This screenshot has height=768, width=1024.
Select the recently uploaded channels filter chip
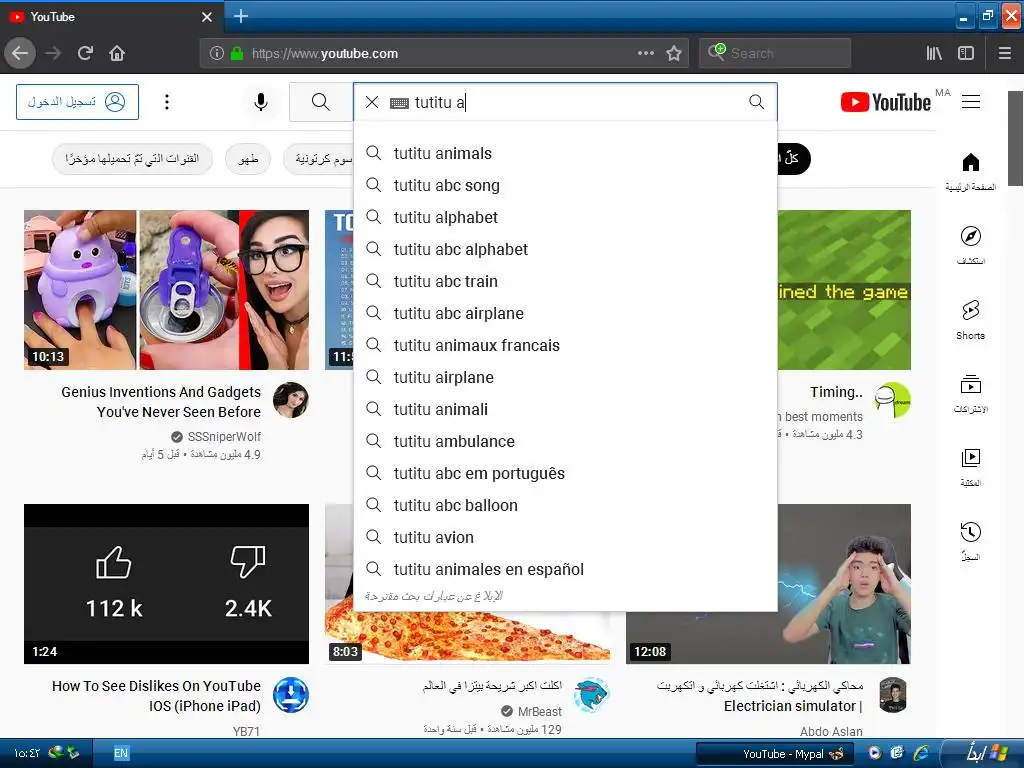click(x=133, y=159)
